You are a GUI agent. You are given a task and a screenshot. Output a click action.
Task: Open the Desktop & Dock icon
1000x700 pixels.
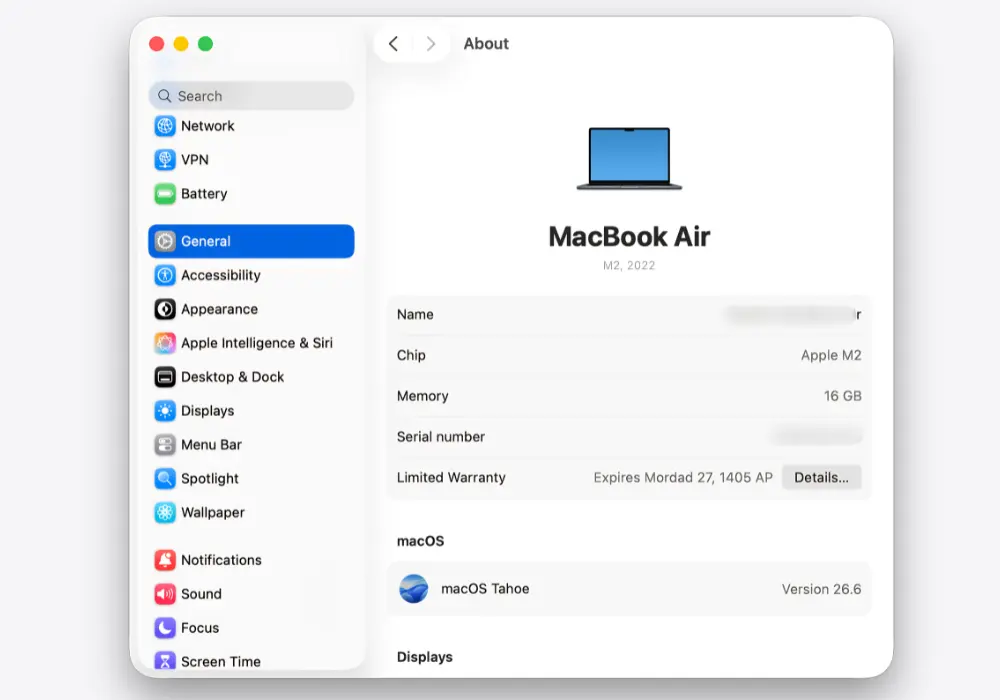(x=165, y=377)
